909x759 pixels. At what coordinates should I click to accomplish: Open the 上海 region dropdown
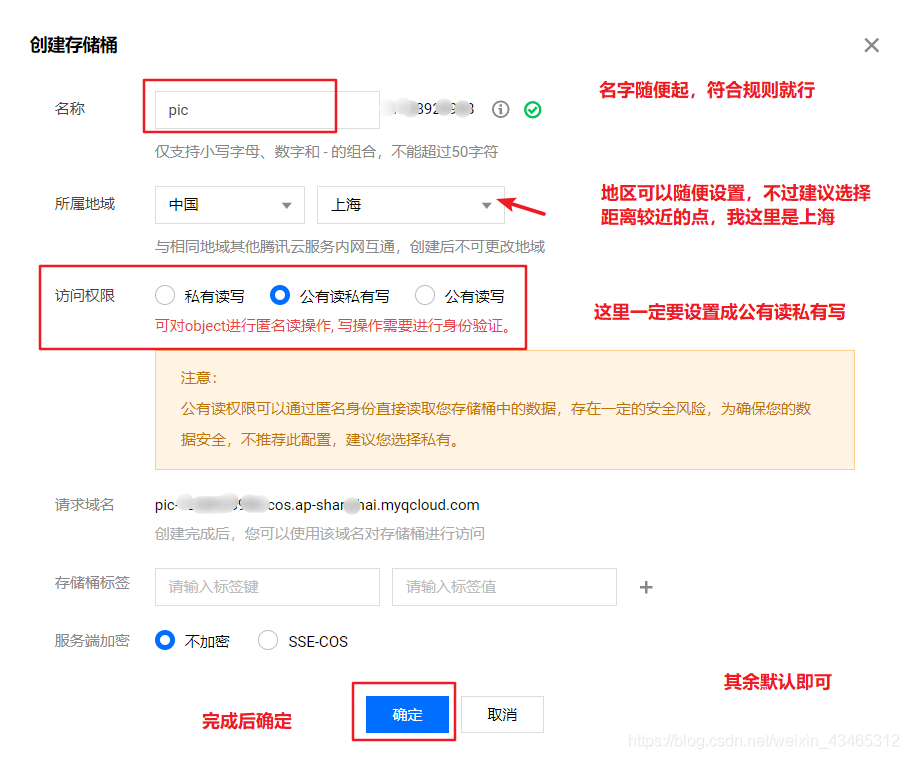[x=410, y=205]
